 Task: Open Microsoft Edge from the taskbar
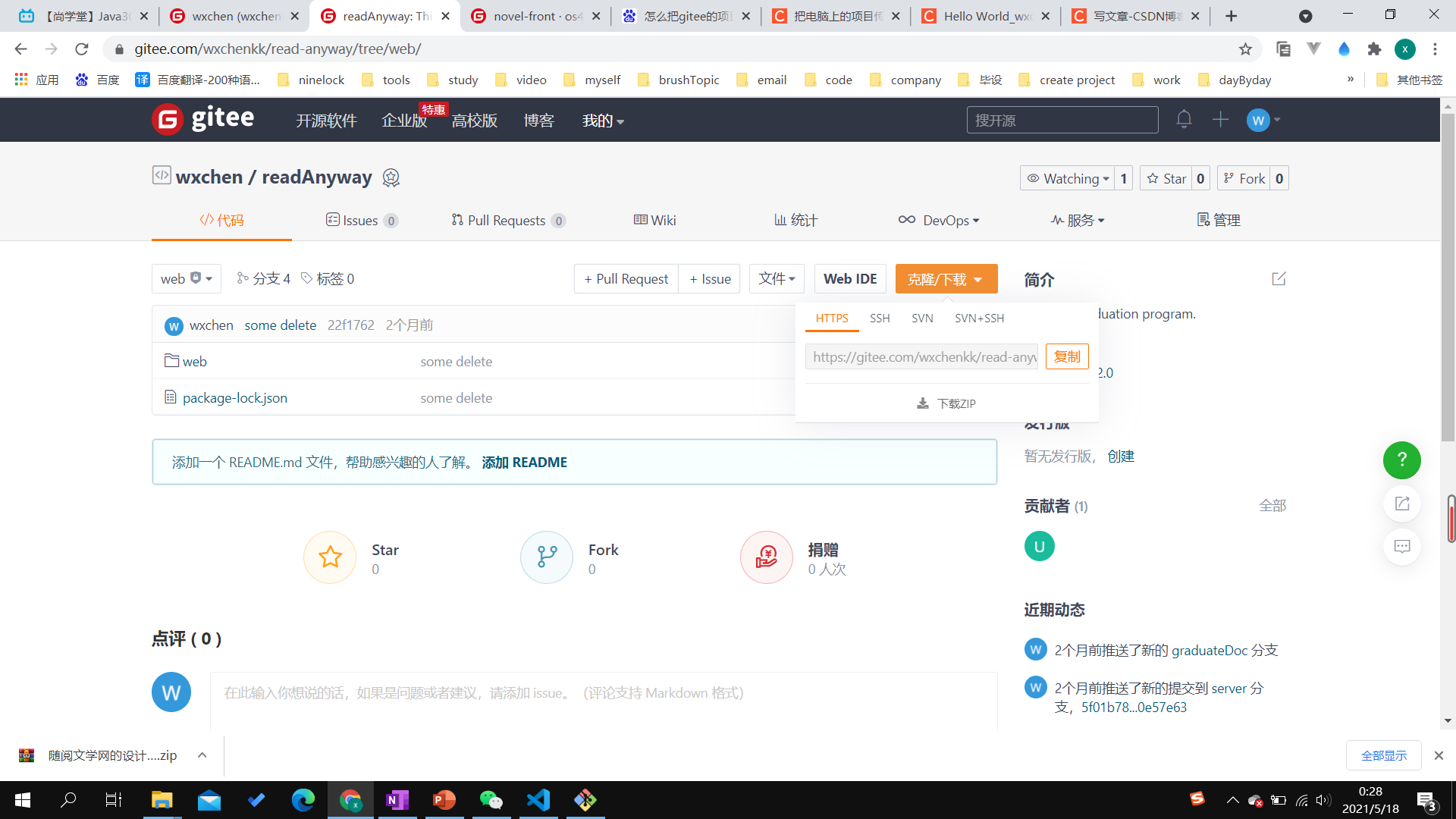[303, 799]
